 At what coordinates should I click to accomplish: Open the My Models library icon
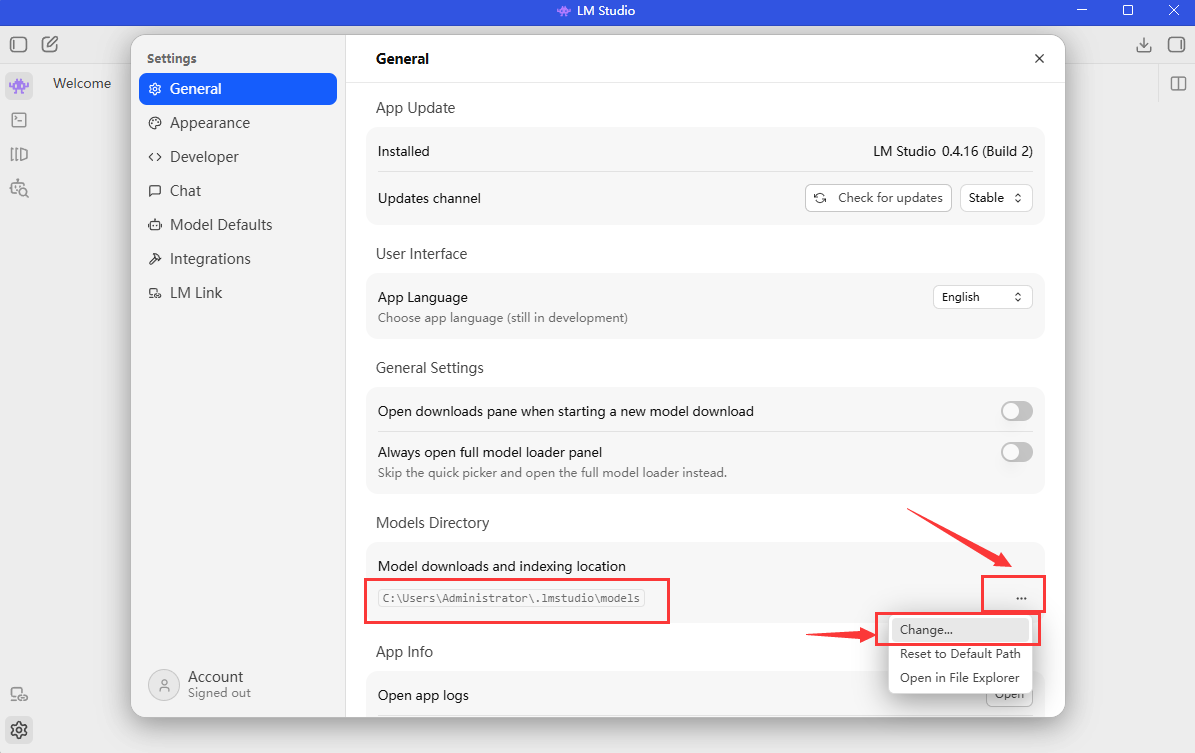point(19,154)
